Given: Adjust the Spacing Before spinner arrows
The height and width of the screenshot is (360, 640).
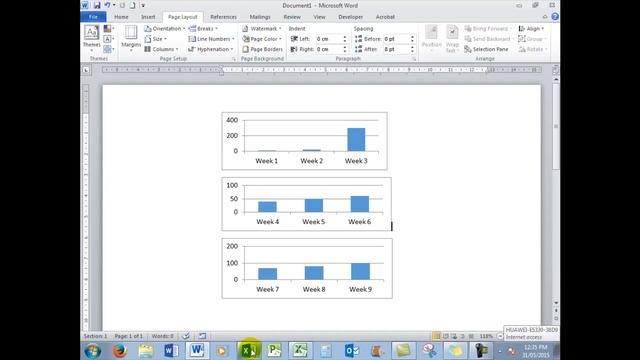Looking at the screenshot, I should click(x=412, y=39).
